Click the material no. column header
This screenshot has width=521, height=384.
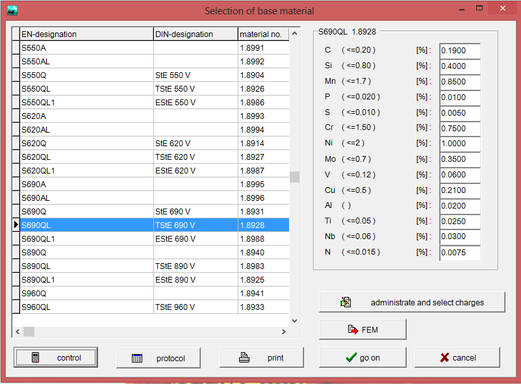pos(263,34)
